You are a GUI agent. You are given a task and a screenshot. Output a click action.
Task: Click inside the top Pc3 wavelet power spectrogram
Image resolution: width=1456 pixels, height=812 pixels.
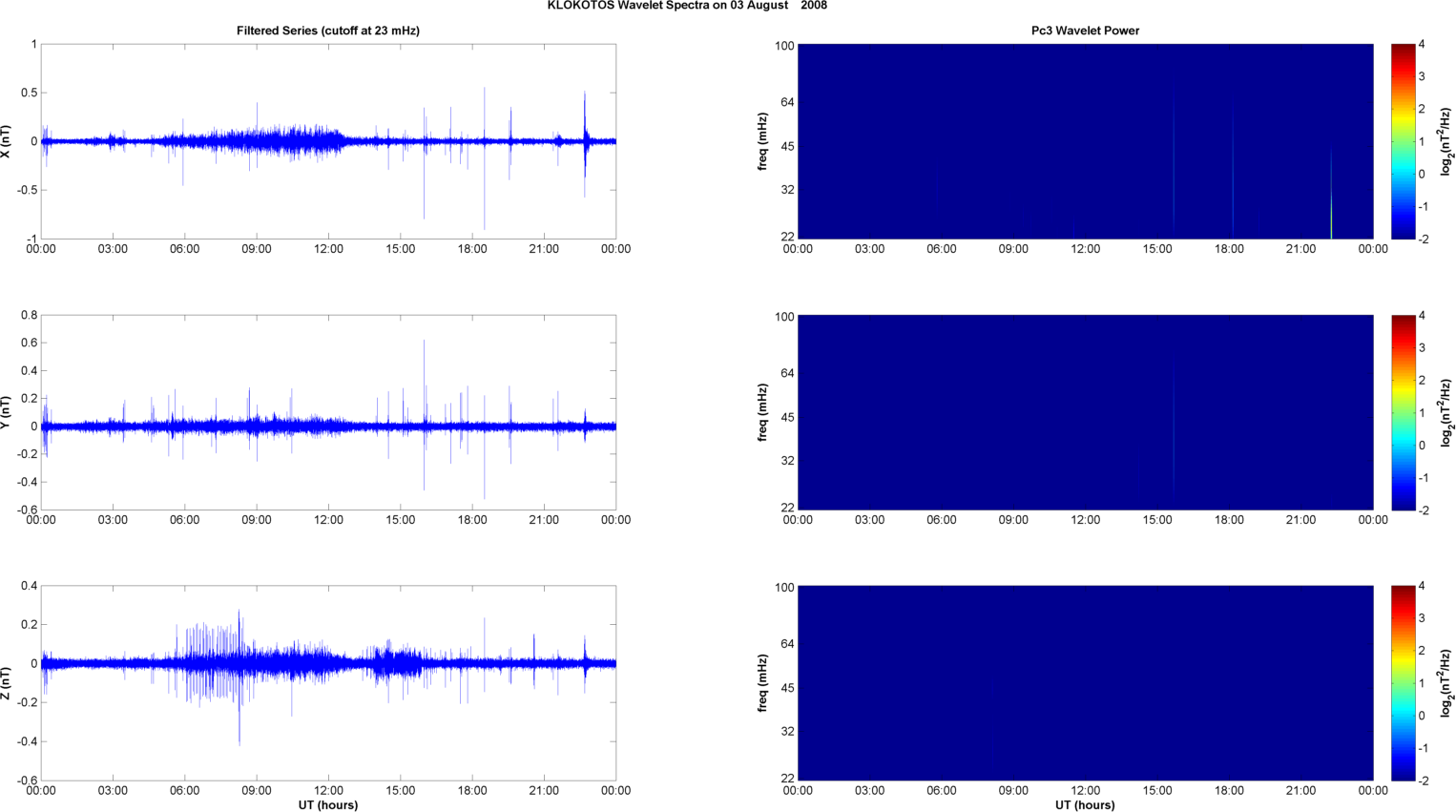1085,141
